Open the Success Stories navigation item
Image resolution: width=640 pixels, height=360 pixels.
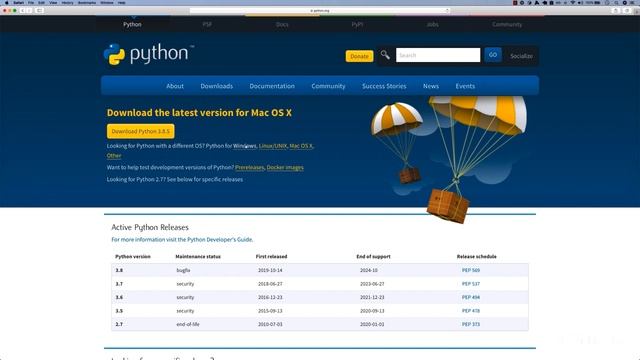(384, 86)
